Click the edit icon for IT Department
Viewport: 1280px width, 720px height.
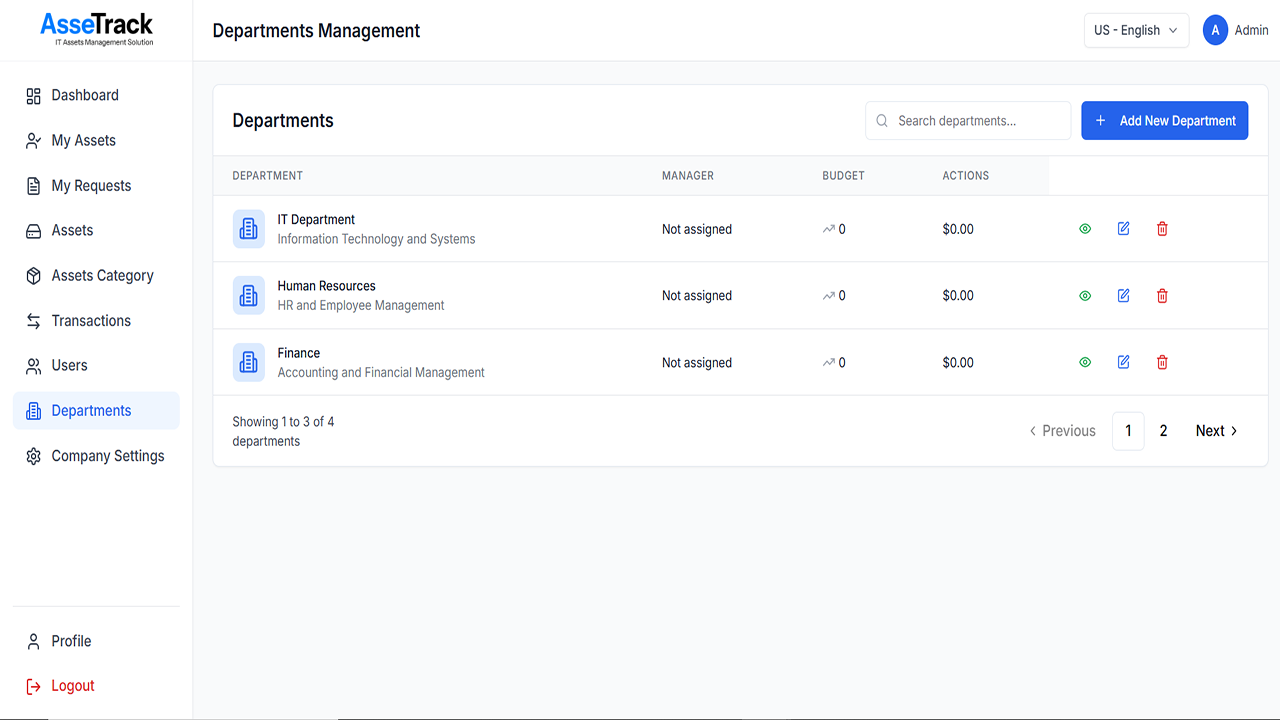(1124, 229)
